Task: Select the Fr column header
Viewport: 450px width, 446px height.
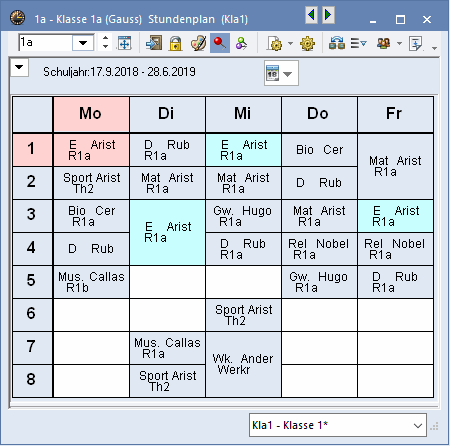Action: pyautogui.click(x=395, y=114)
